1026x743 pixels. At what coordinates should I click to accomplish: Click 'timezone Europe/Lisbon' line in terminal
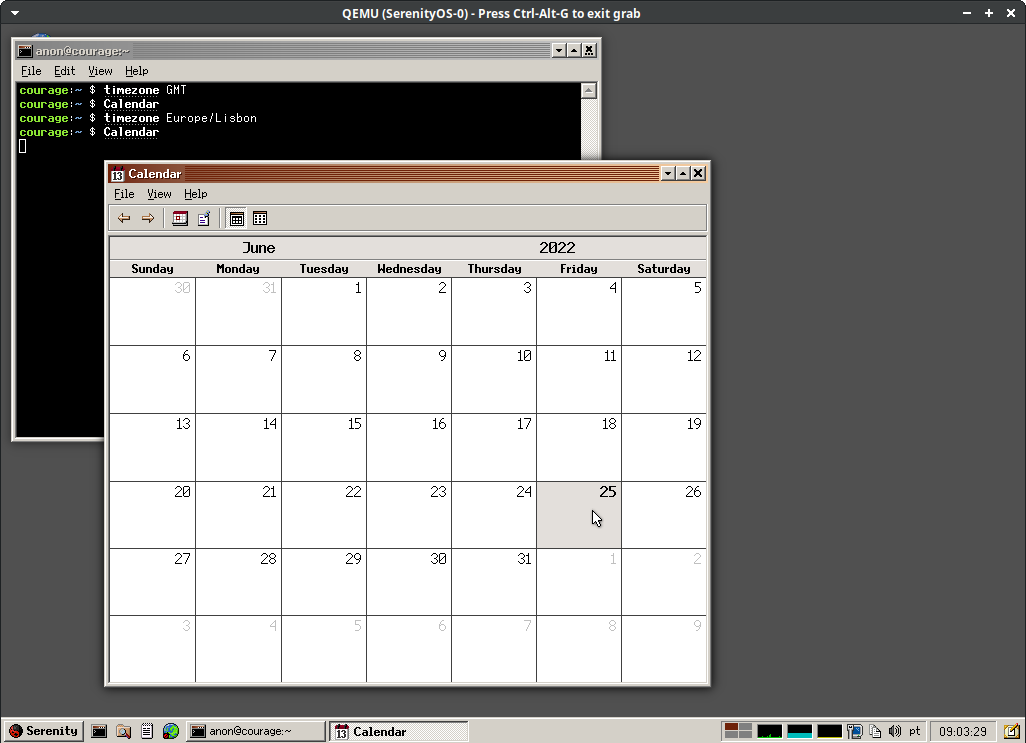[180, 118]
